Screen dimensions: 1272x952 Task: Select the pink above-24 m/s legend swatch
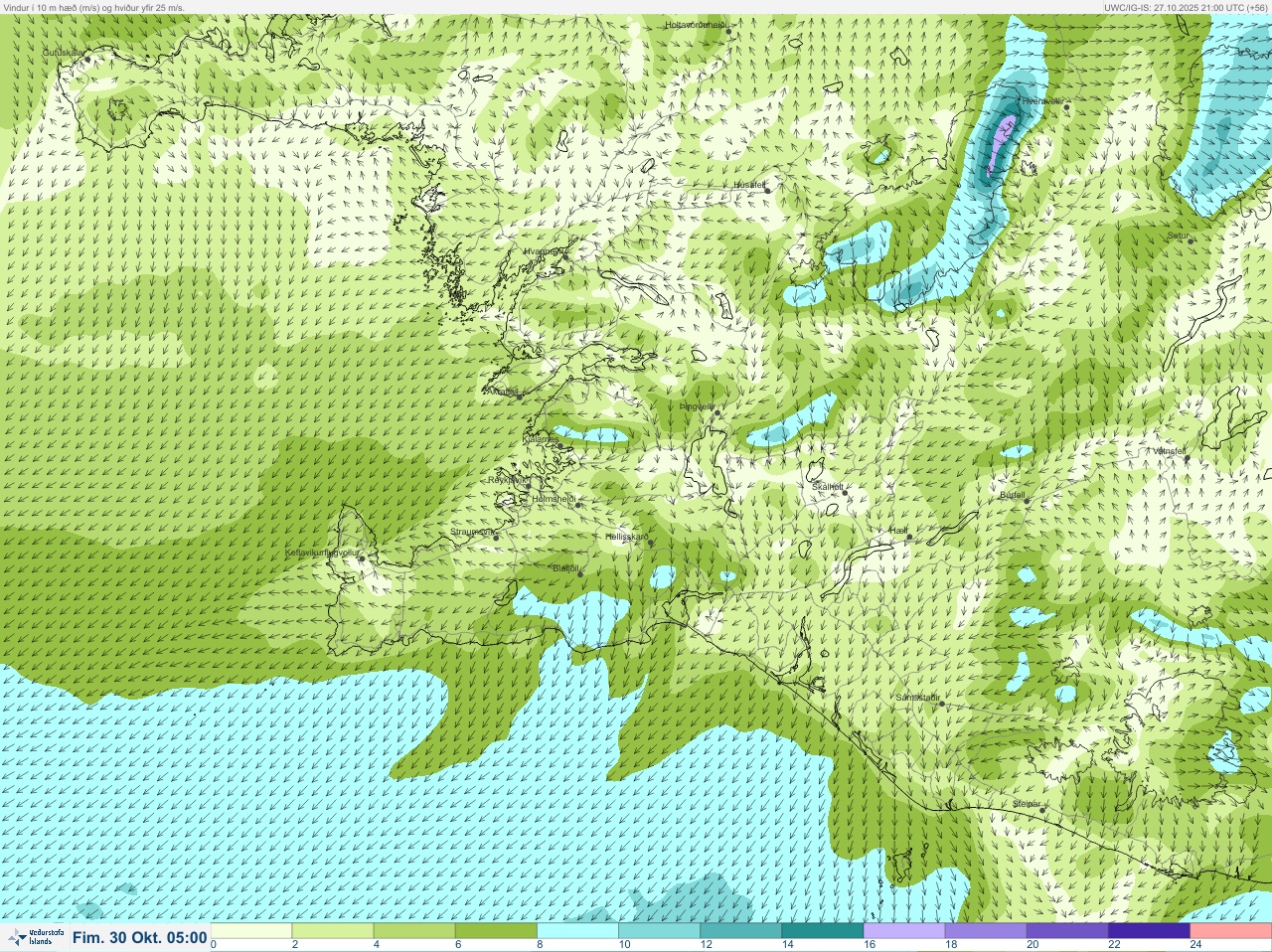click(x=1230, y=931)
